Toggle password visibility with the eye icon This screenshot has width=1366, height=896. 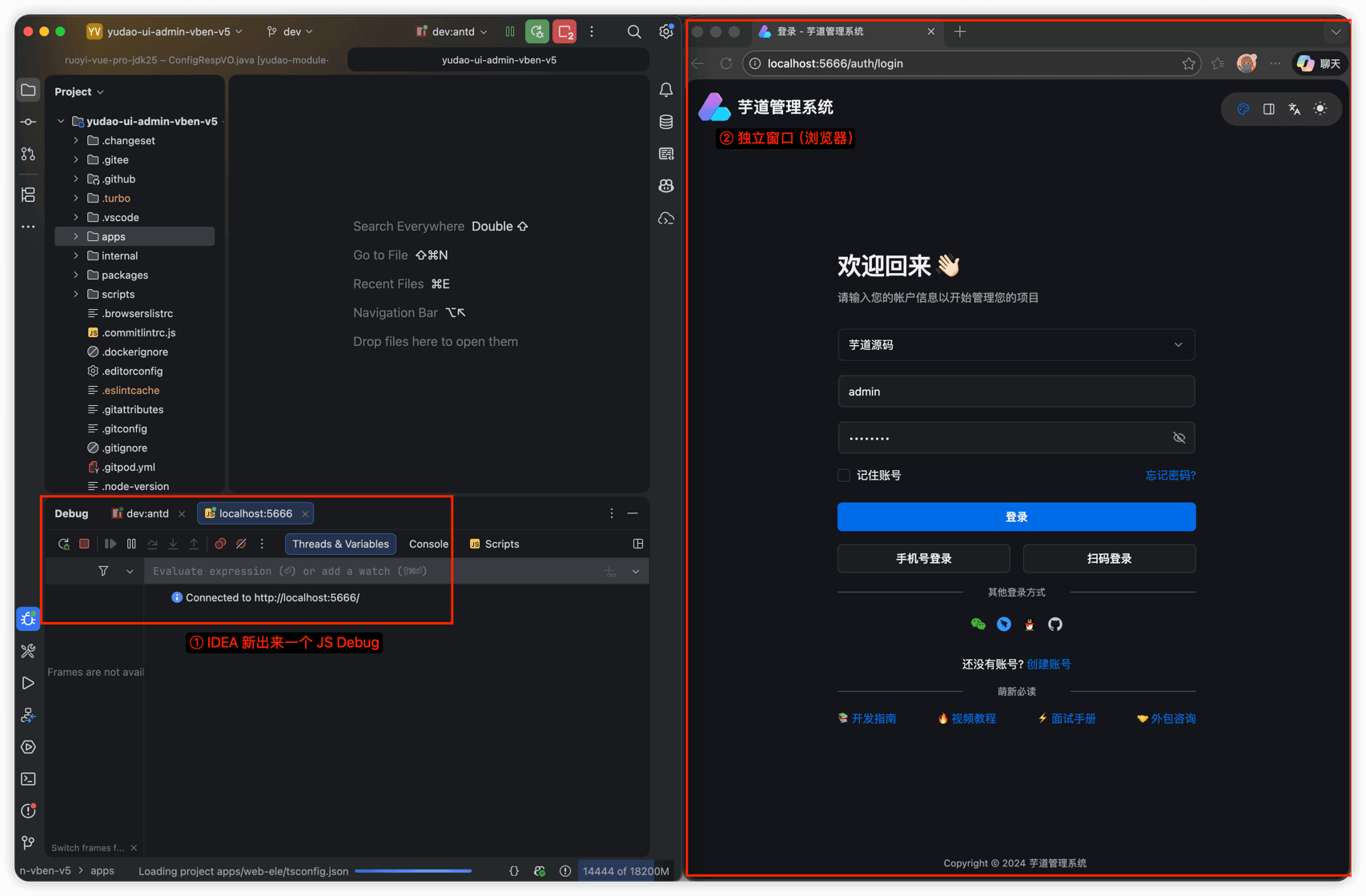point(1179,437)
